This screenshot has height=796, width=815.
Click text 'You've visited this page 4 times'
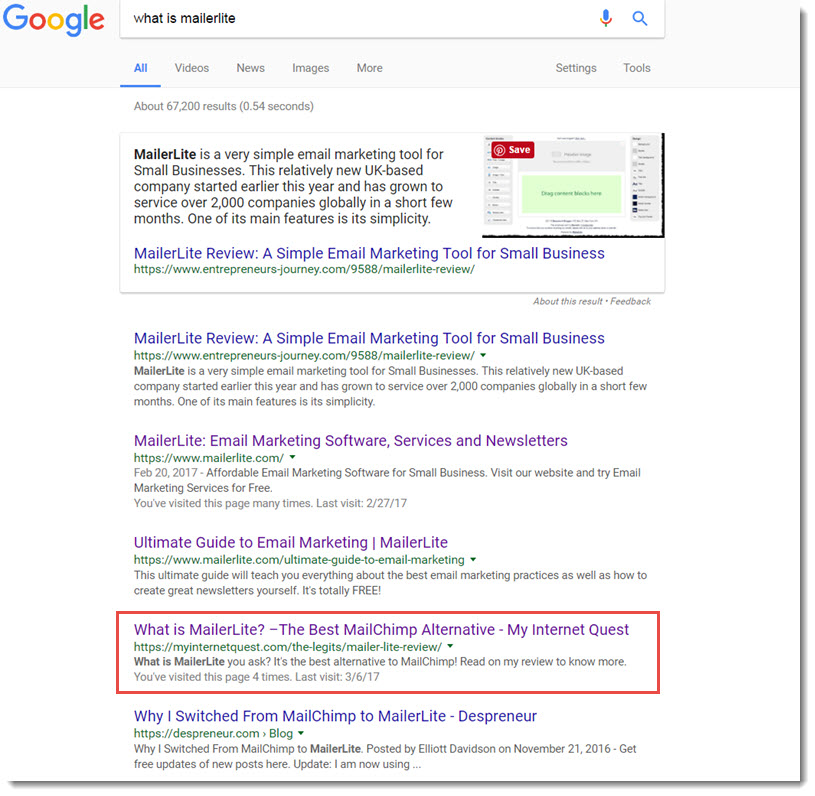tap(213, 677)
